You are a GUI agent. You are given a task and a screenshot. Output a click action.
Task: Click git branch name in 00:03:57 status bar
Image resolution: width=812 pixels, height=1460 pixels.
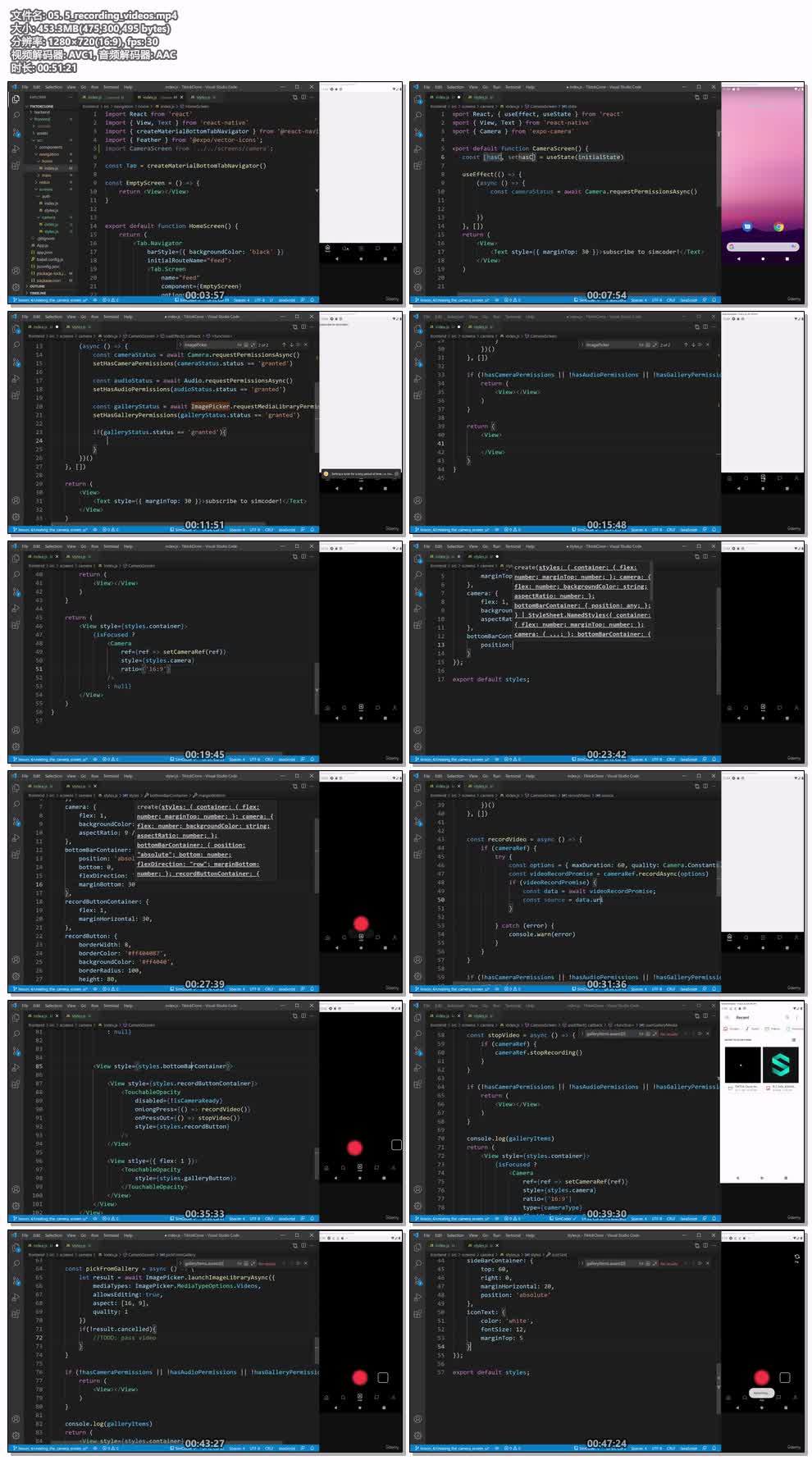pos(51,300)
